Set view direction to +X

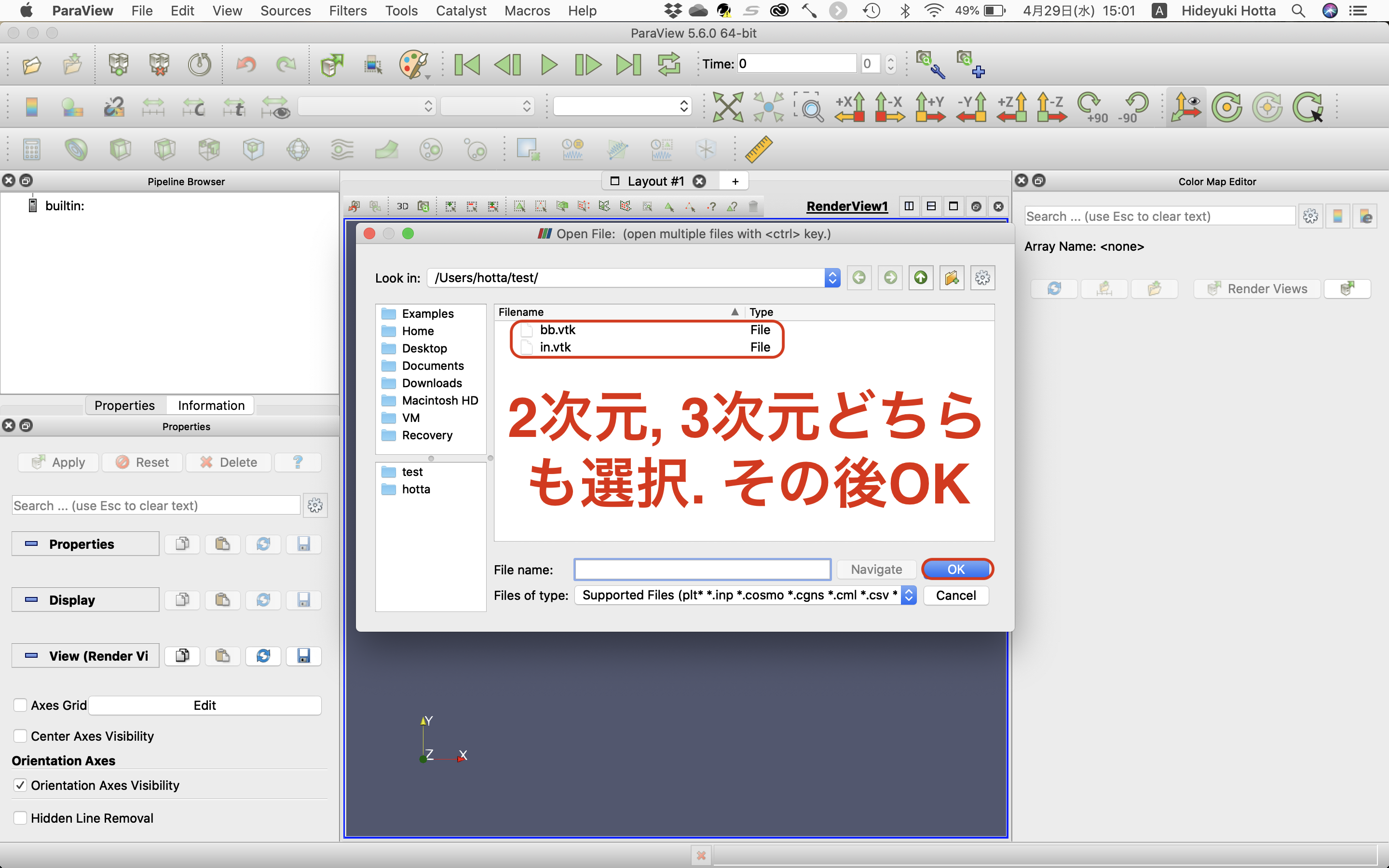coord(849,107)
